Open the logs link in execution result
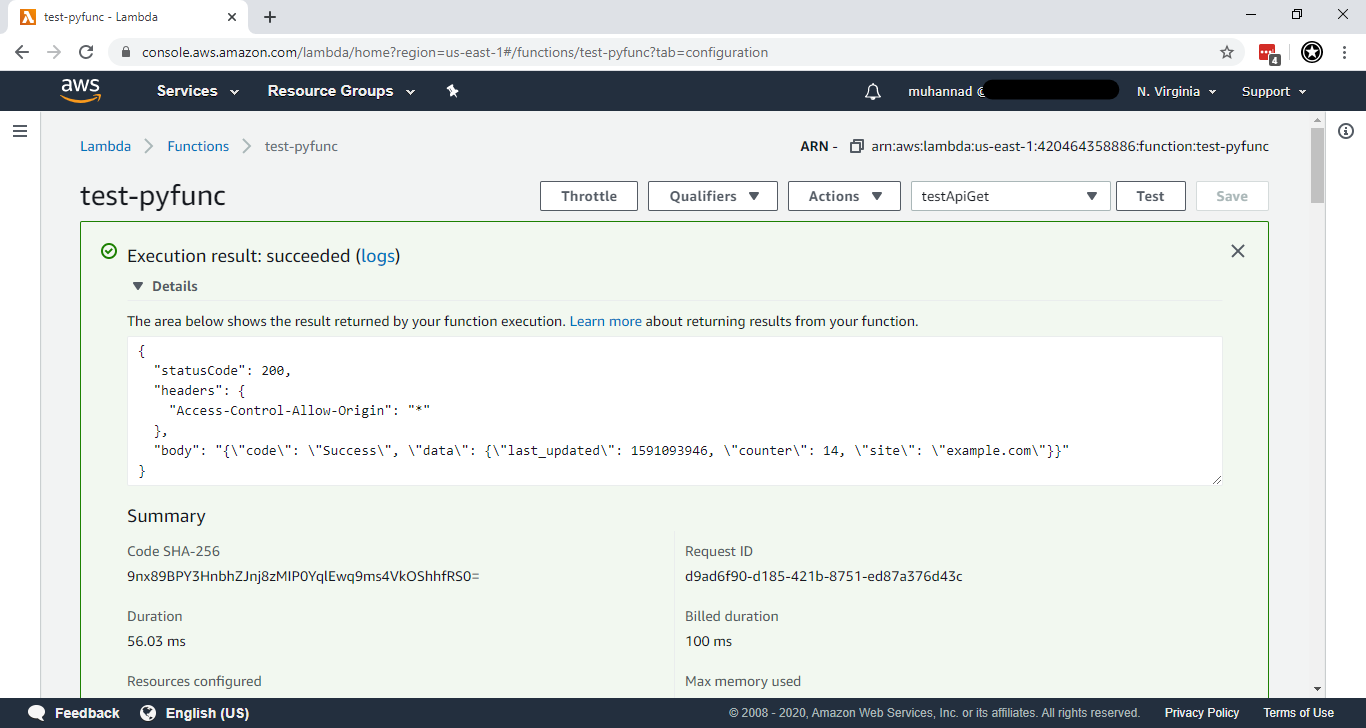The height and width of the screenshot is (728, 1366). [x=378, y=256]
